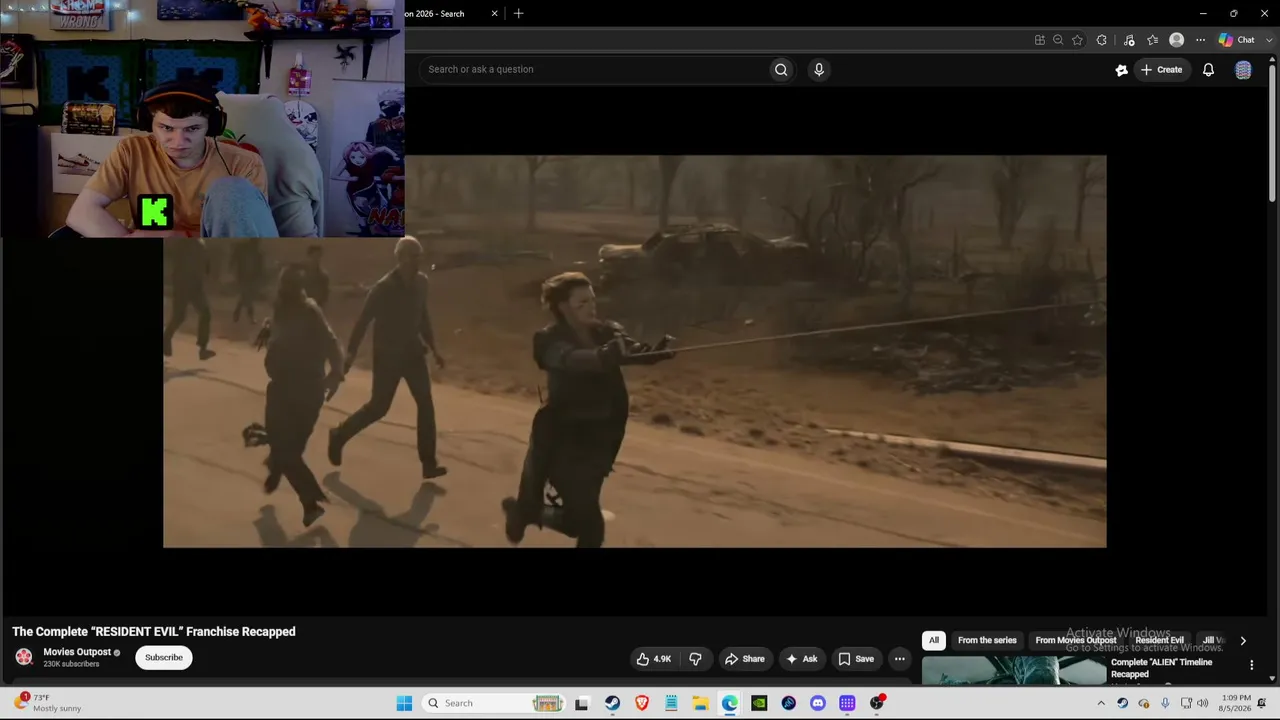
Task: Select the All filter chip
Action: click(x=934, y=640)
